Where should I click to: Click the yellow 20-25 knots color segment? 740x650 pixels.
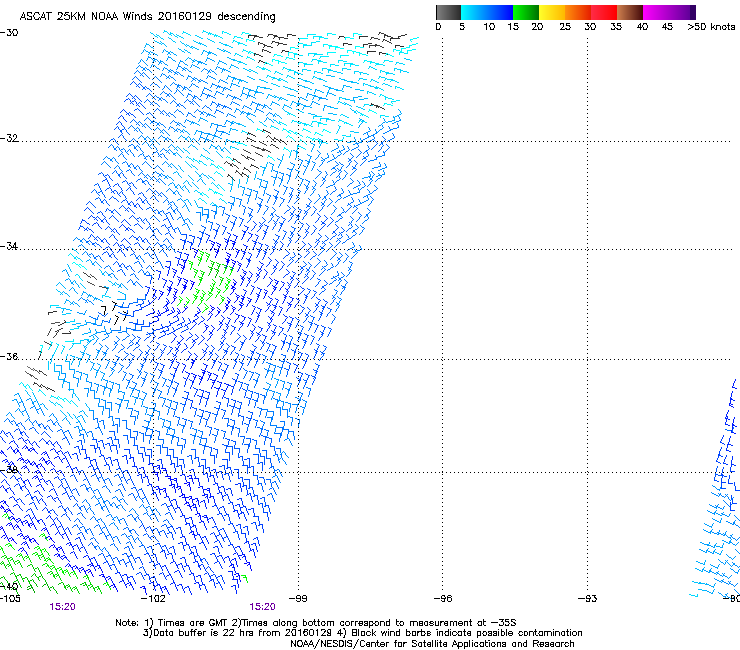click(x=552, y=12)
